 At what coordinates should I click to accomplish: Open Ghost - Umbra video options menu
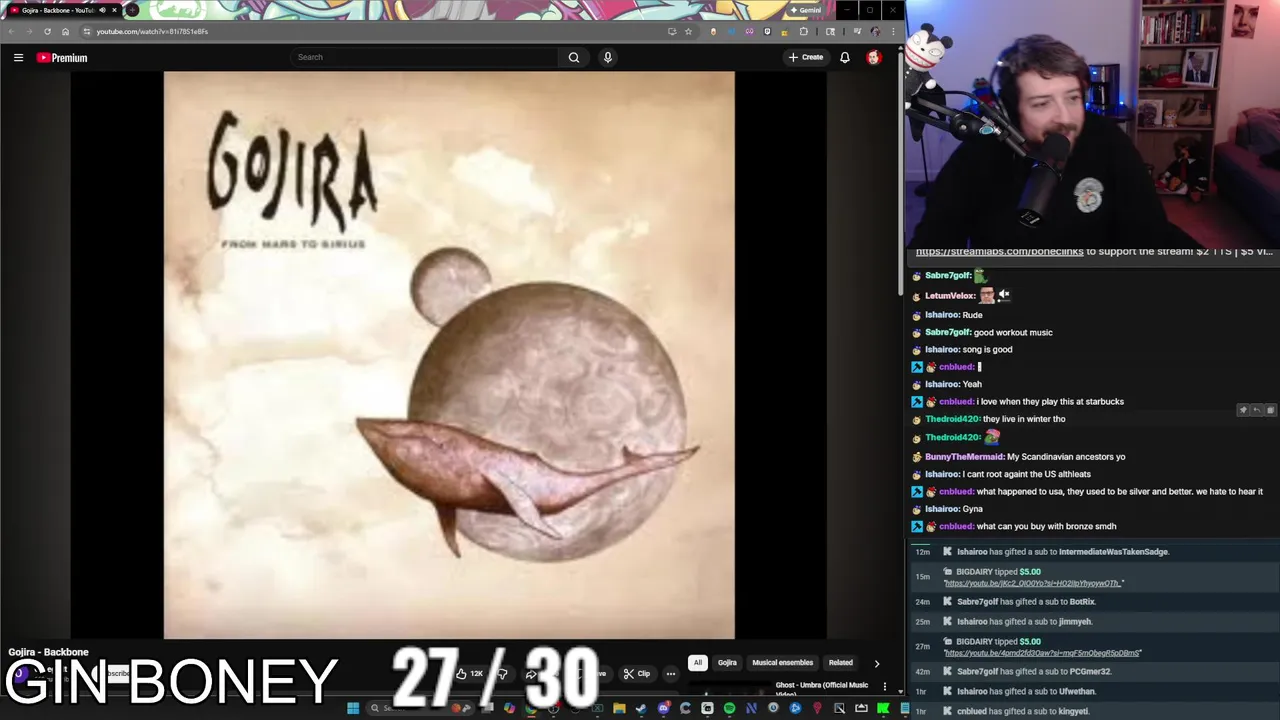[x=884, y=686]
